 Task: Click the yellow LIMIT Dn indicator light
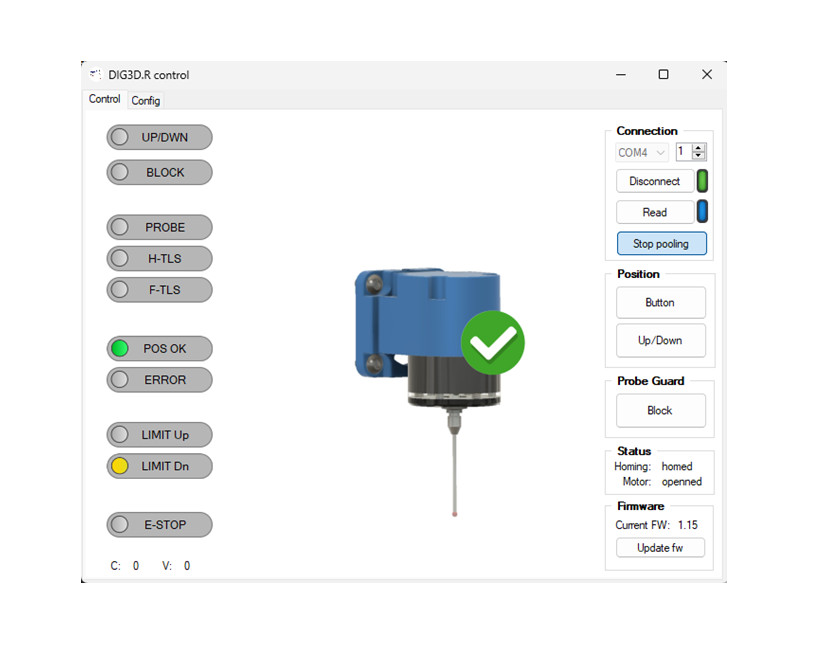(x=120, y=466)
